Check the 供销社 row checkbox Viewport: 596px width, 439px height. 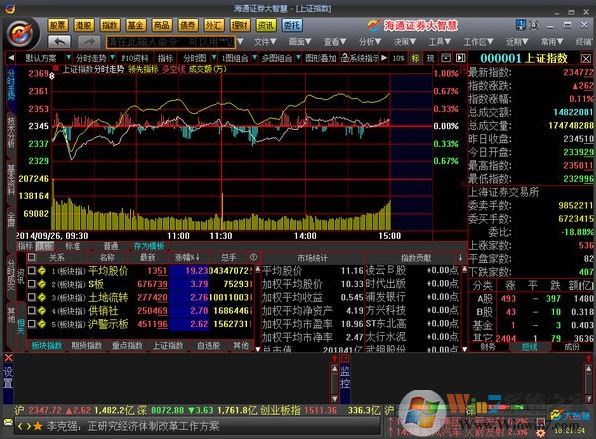(x=32, y=311)
